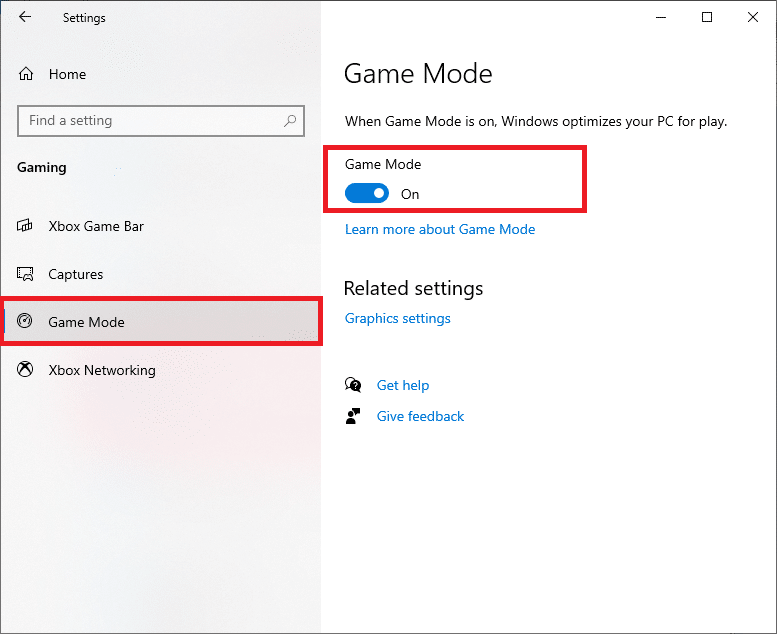Open the Xbox Game Bar page
This screenshot has width=777, height=634.
coord(96,226)
